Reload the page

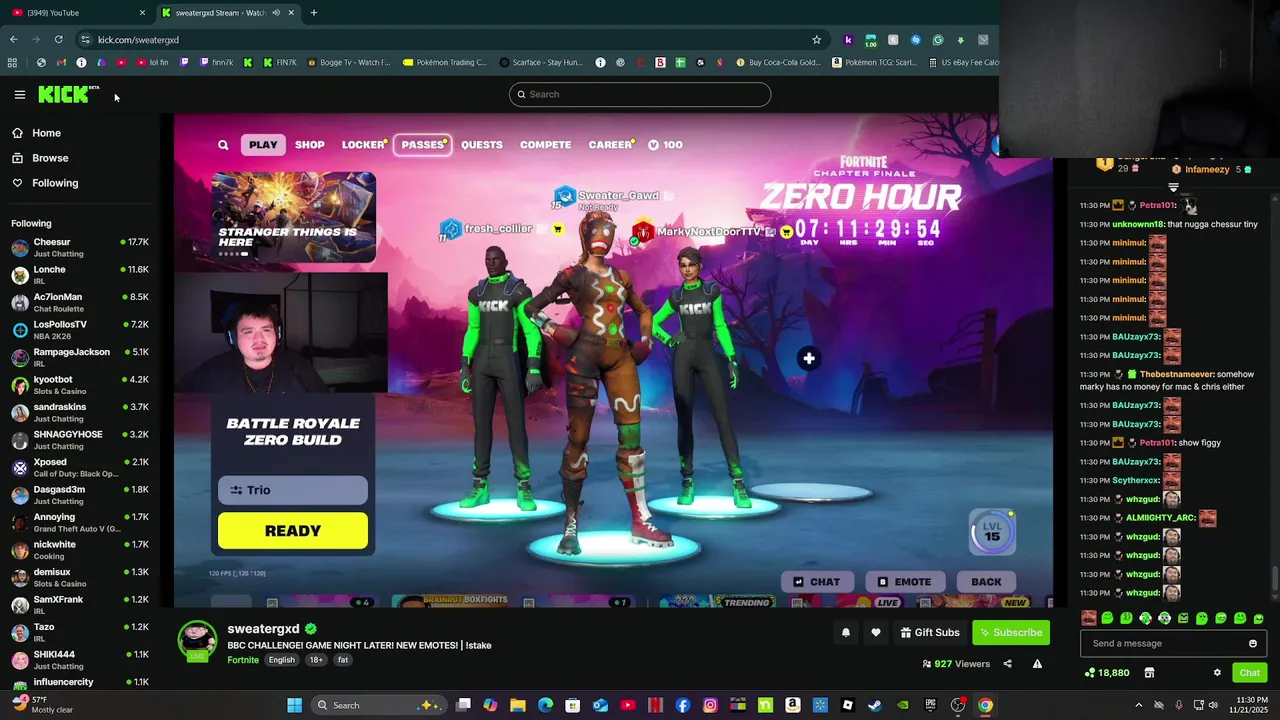[x=59, y=39]
